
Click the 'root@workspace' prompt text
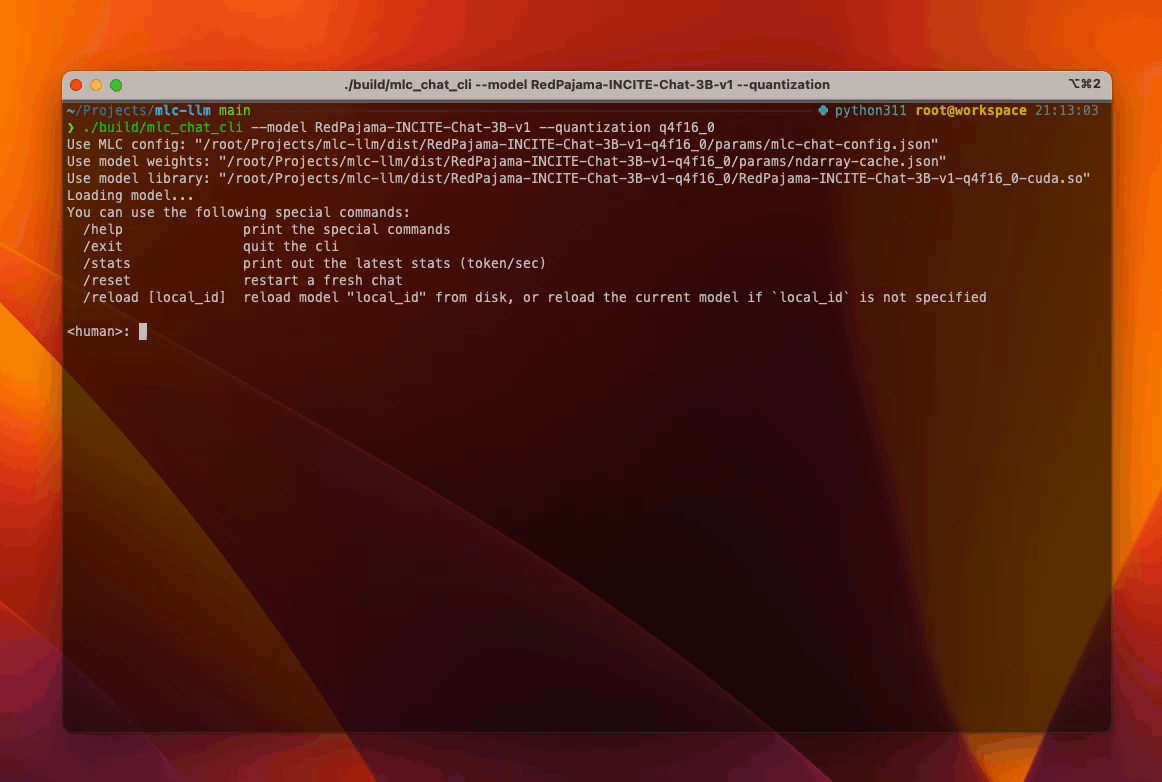click(971, 110)
